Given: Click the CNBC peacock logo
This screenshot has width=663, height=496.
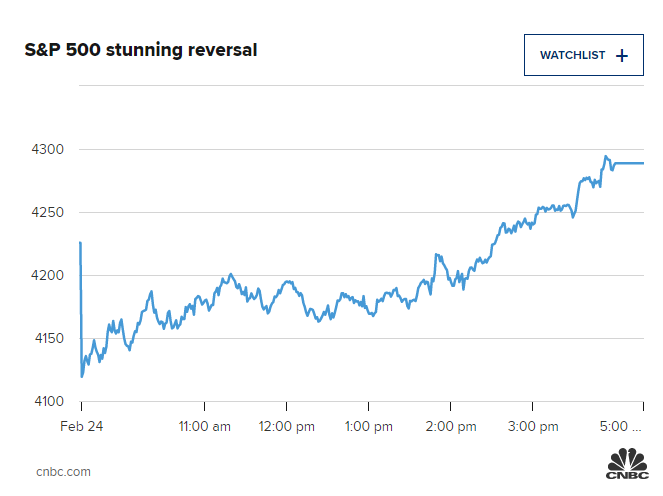Looking at the screenshot, I should [x=626, y=465].
